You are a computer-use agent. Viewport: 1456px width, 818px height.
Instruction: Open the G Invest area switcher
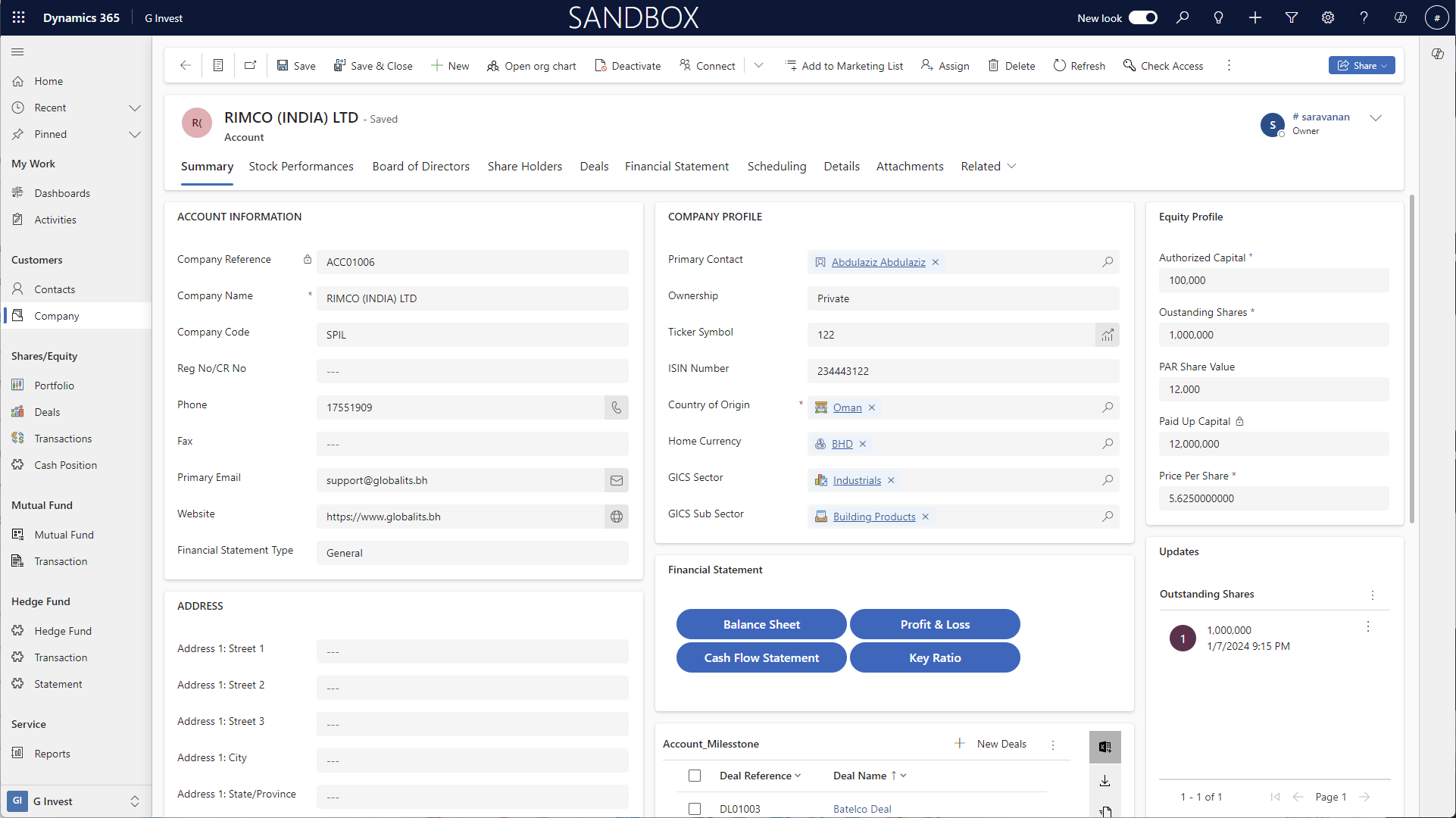pyautogui.click(x=76, y=801)
